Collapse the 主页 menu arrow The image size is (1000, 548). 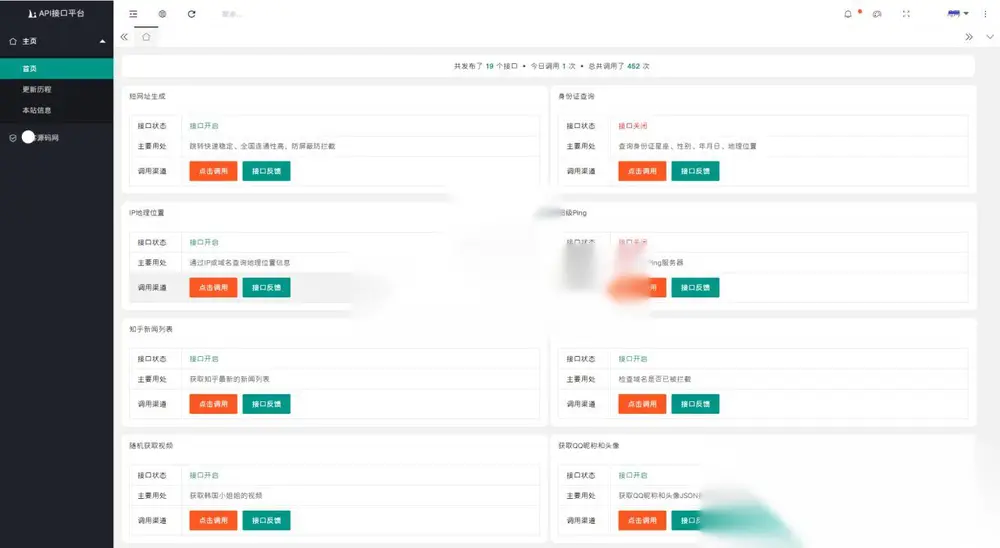(102, 41)
